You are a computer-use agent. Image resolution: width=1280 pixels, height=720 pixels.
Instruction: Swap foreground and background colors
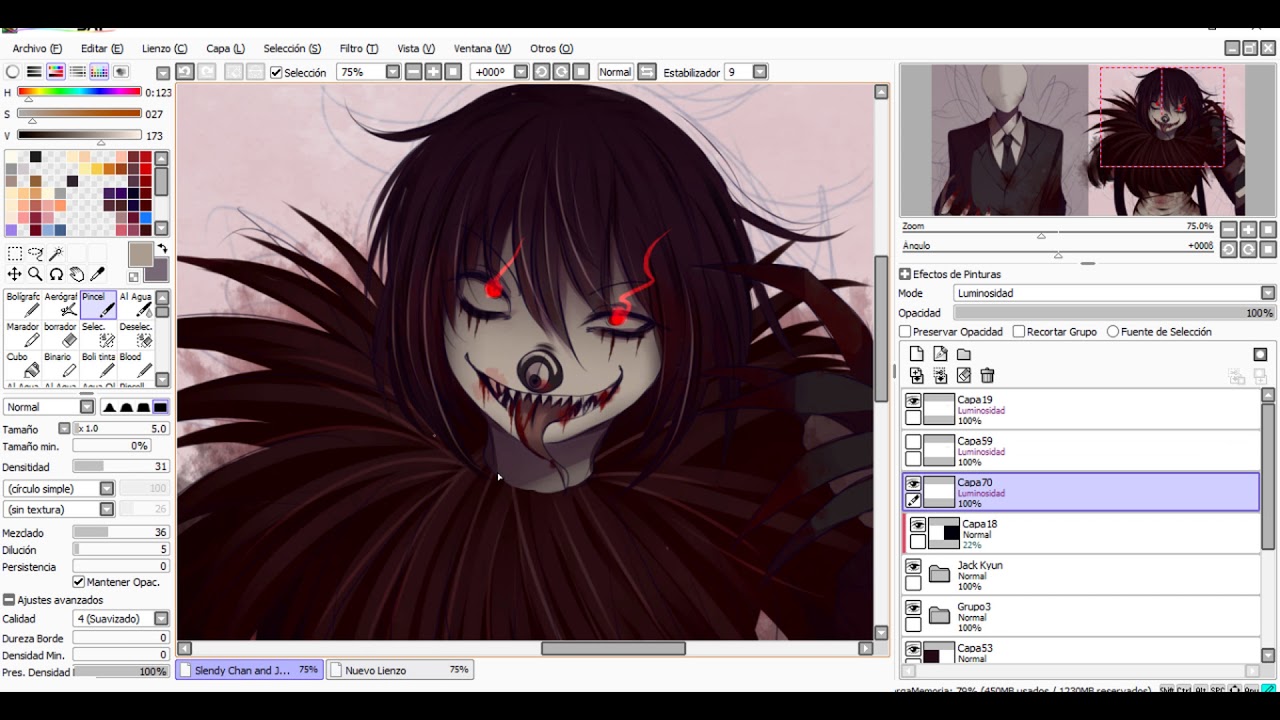pyautogui.click(x=162, y=249)
